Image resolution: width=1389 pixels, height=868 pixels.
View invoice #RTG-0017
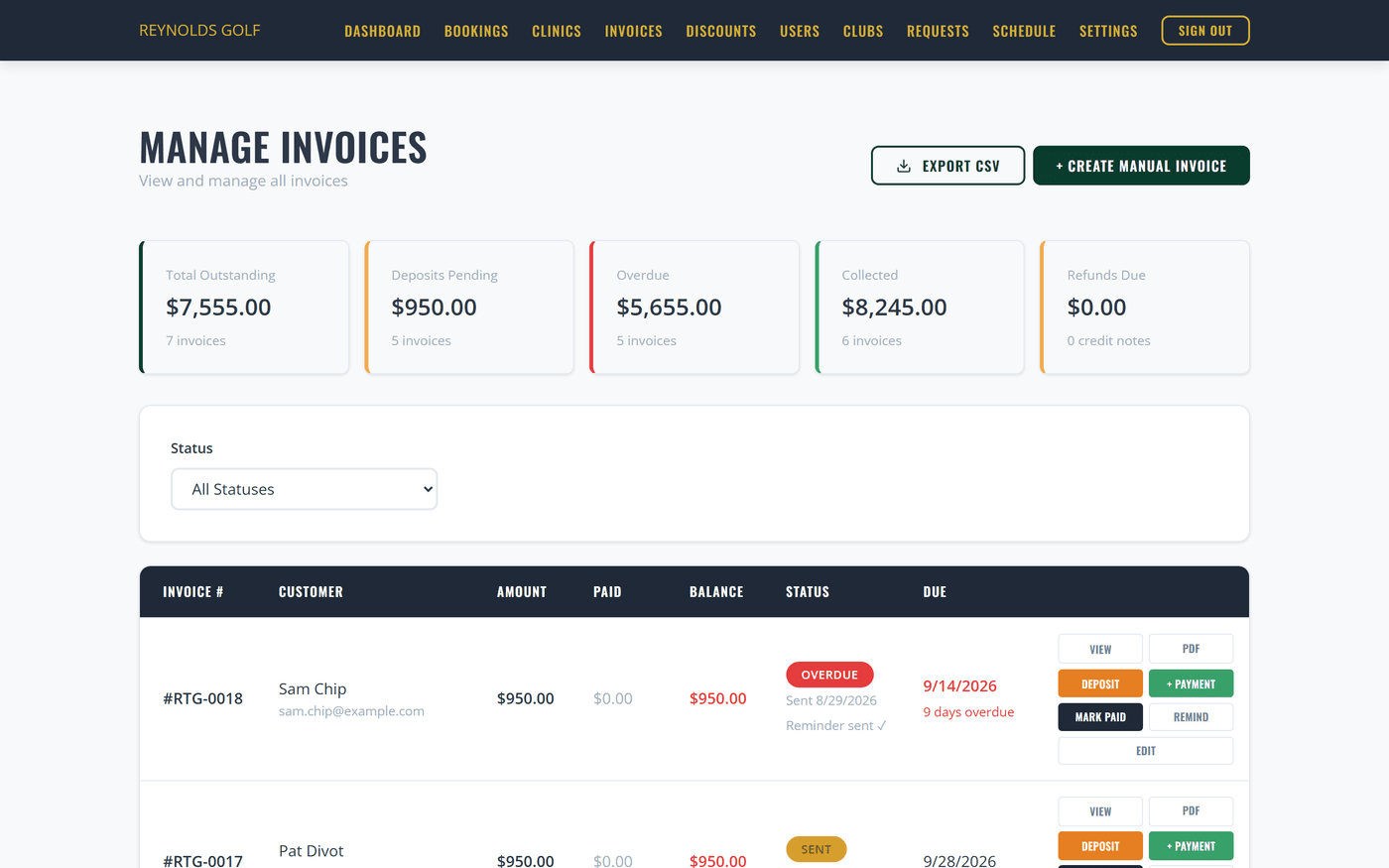[1100, 811]
